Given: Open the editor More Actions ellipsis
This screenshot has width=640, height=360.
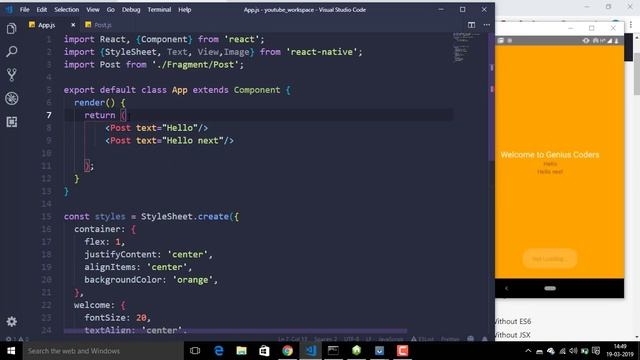Looking at the screenshot, I should (x=487, y=25).
